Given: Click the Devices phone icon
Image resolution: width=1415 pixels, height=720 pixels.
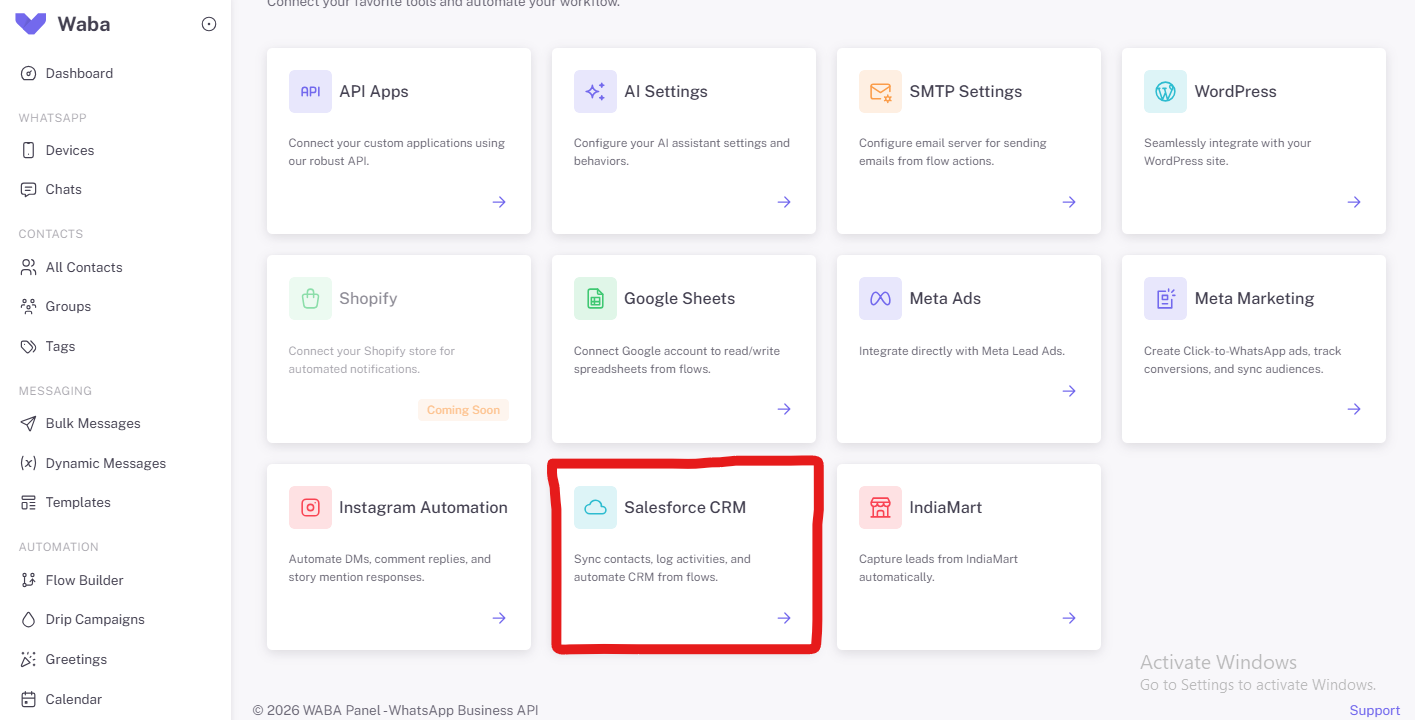Looking at the screenshot, I should [28, 150].
